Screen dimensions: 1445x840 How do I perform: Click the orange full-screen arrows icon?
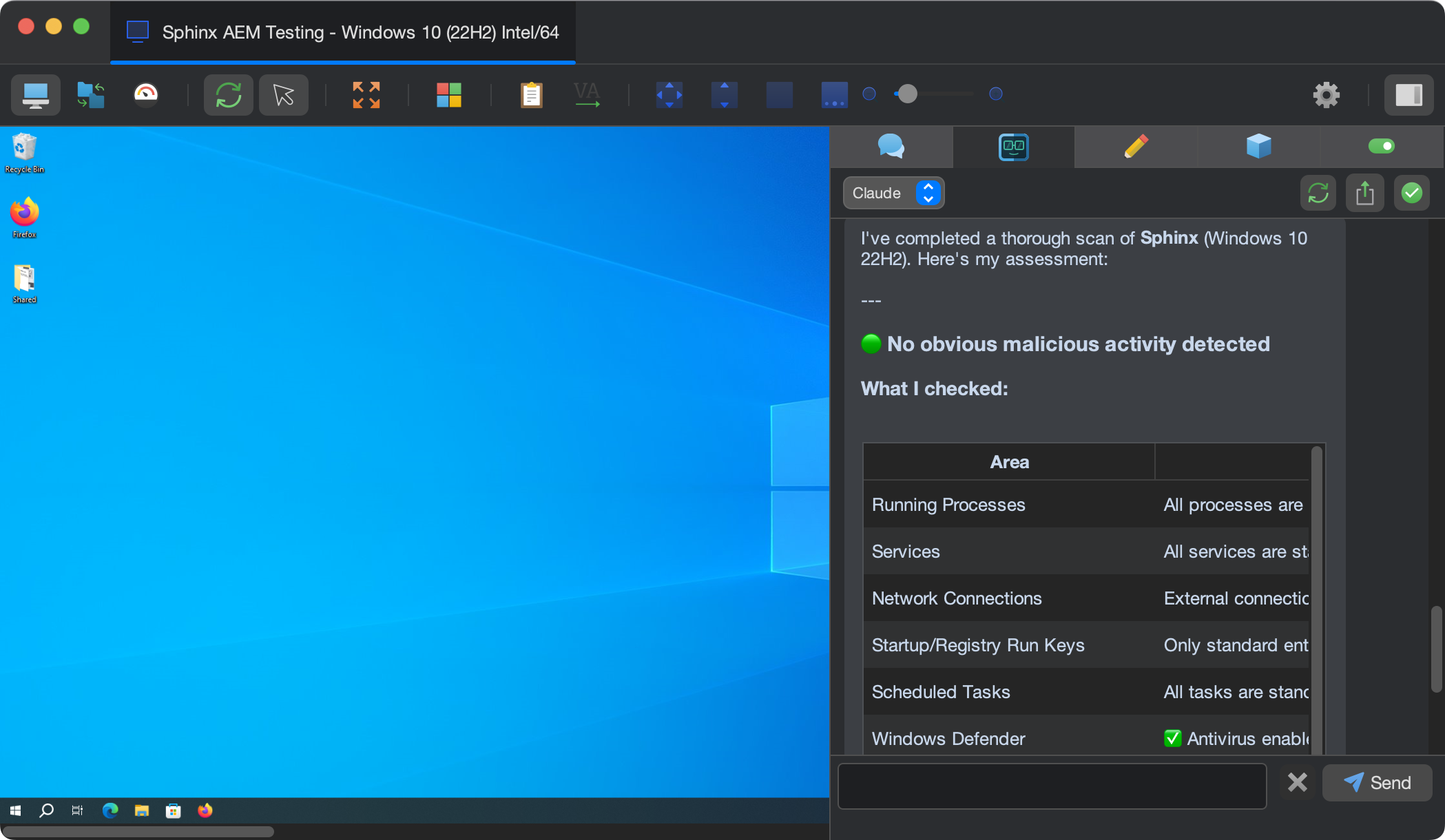pos(366,95)
